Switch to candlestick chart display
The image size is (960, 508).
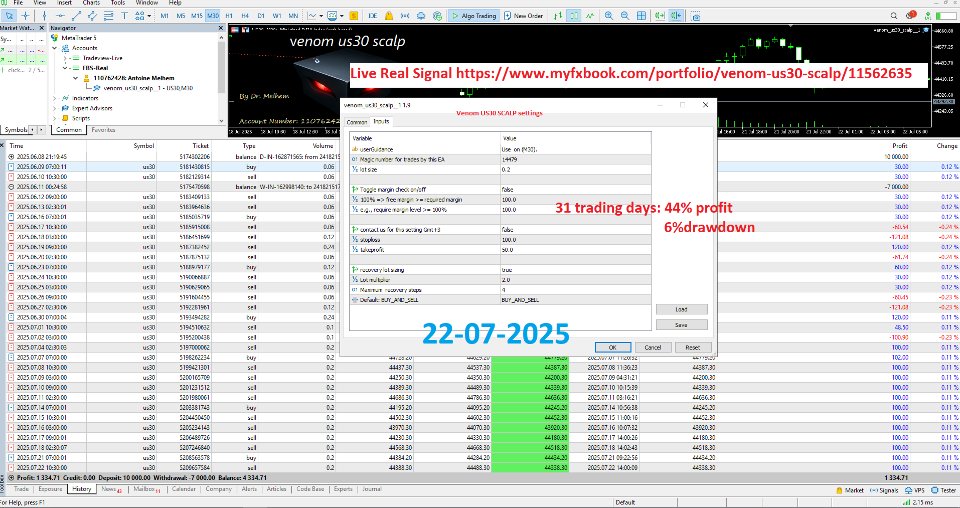tap(574, 16)
